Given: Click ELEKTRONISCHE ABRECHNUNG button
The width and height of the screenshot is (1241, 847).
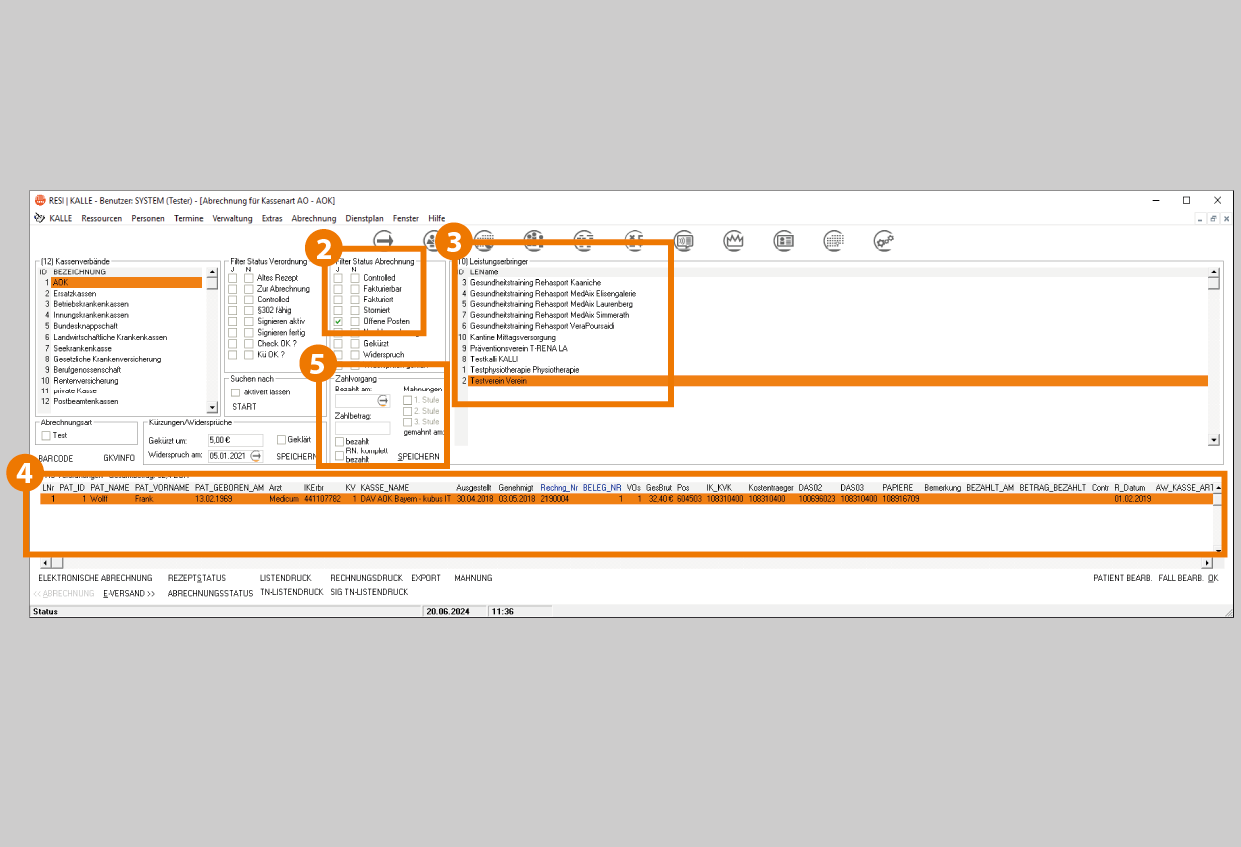Looking at the screenshot, I should coord(95,578).
